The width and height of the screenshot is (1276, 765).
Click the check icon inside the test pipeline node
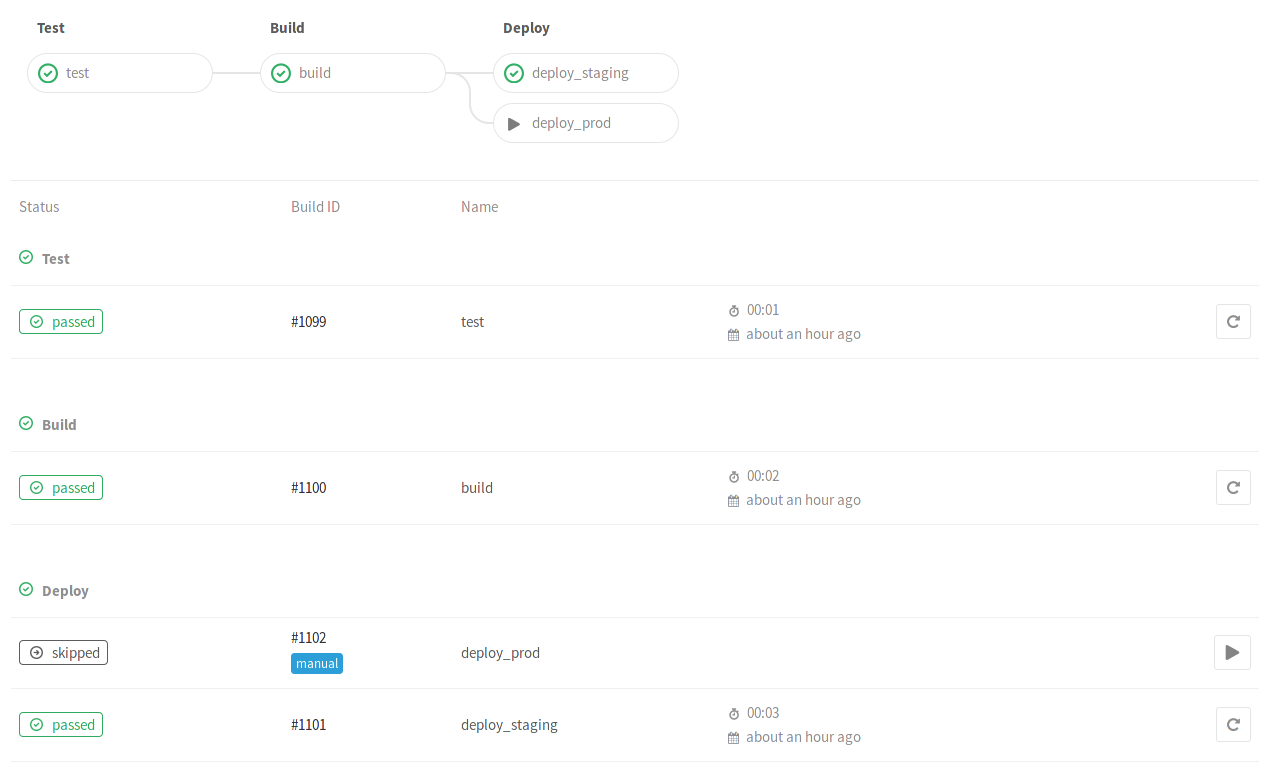[x=47, y=72]
